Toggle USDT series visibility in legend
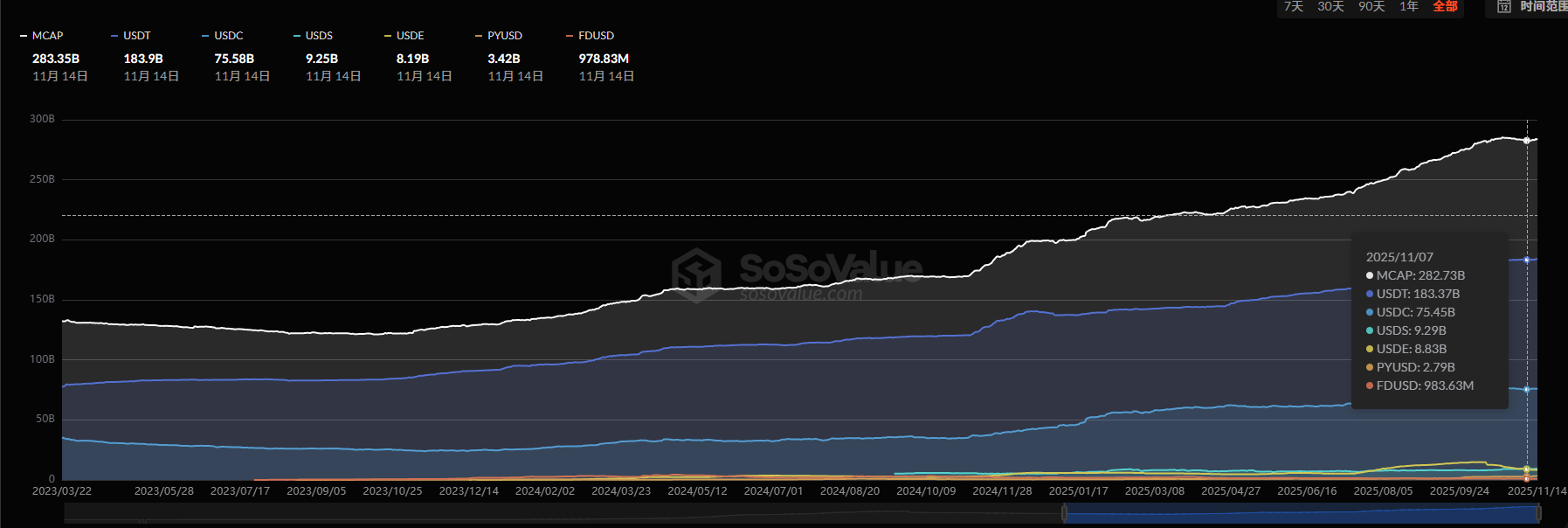Screen dimensions: 1568x528 click(x=131, y=36)
